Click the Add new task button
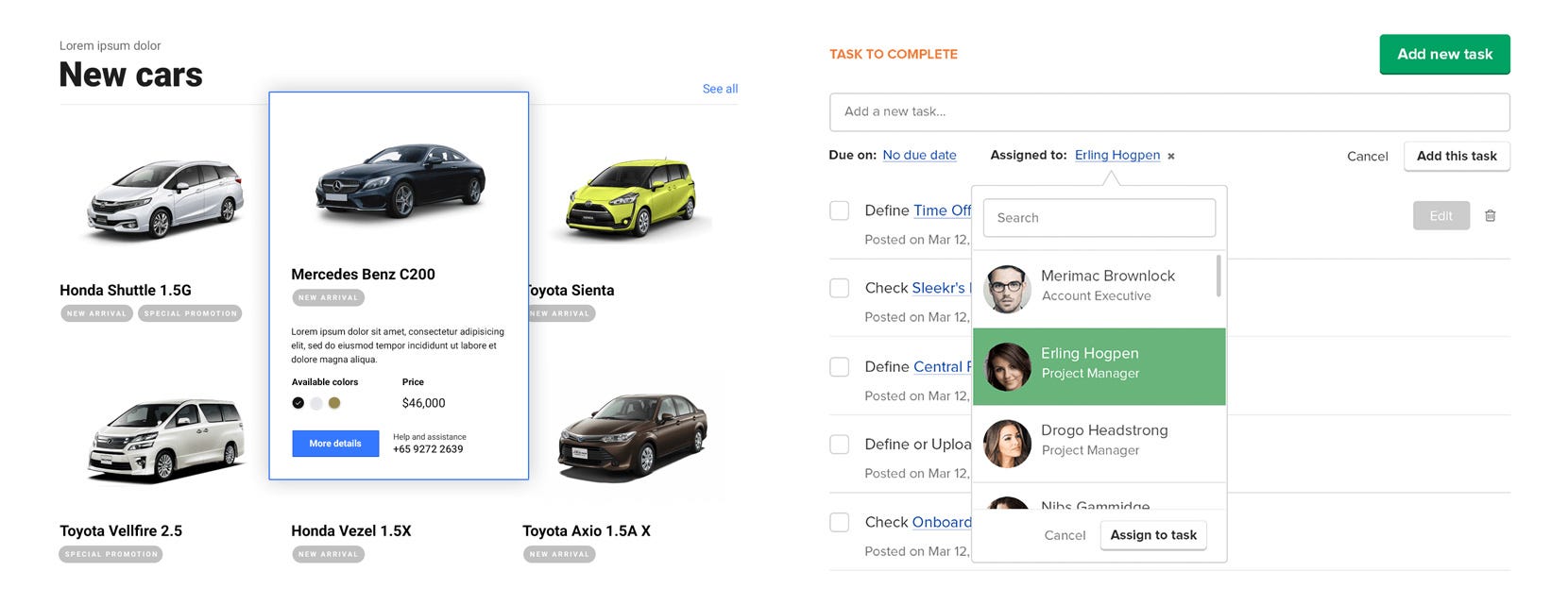 [1444, 54]
